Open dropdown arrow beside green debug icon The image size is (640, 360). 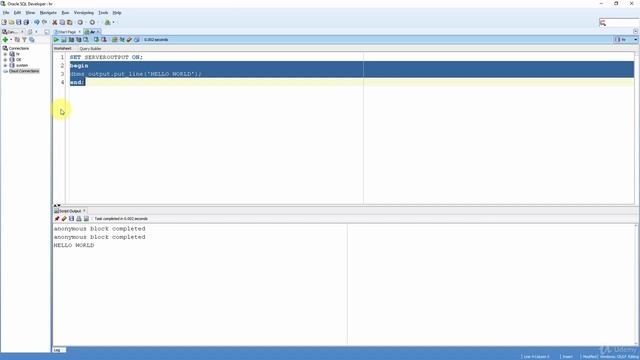[x=113, y=22]
